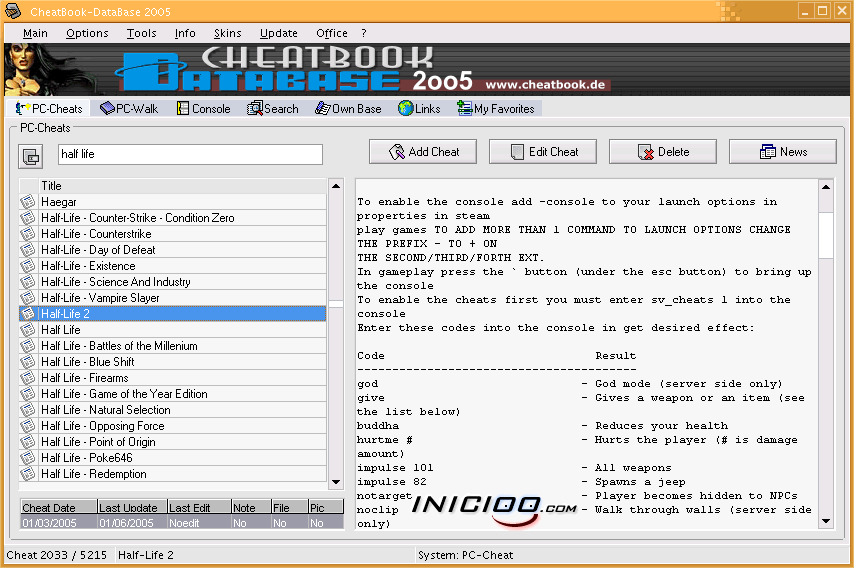The image size is (854, 568).
Task: Select Half-Life - Counter-Strike - Condition Zero
Action: [182, 218]
